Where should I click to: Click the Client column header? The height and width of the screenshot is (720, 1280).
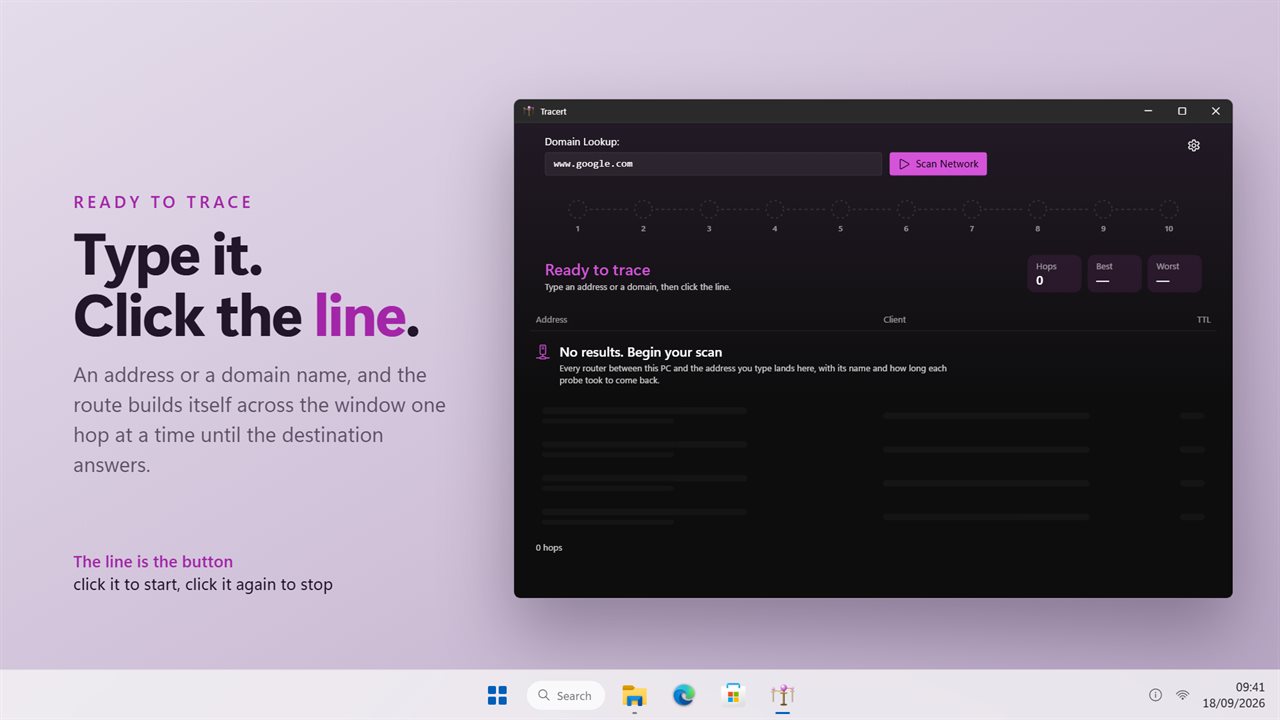[x=894, y=320]
